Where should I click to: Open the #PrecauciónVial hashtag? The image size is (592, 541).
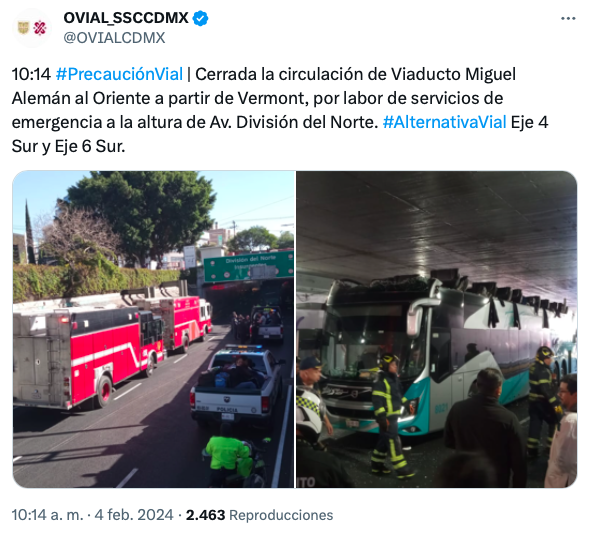point(119,74)
